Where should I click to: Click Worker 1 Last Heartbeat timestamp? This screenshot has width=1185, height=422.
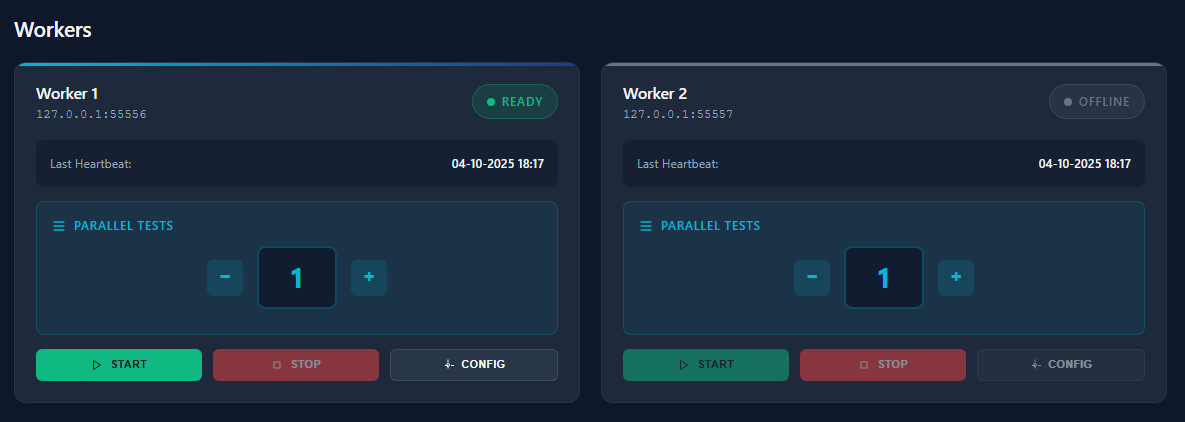pyautogui.click(x=497, y=163)
